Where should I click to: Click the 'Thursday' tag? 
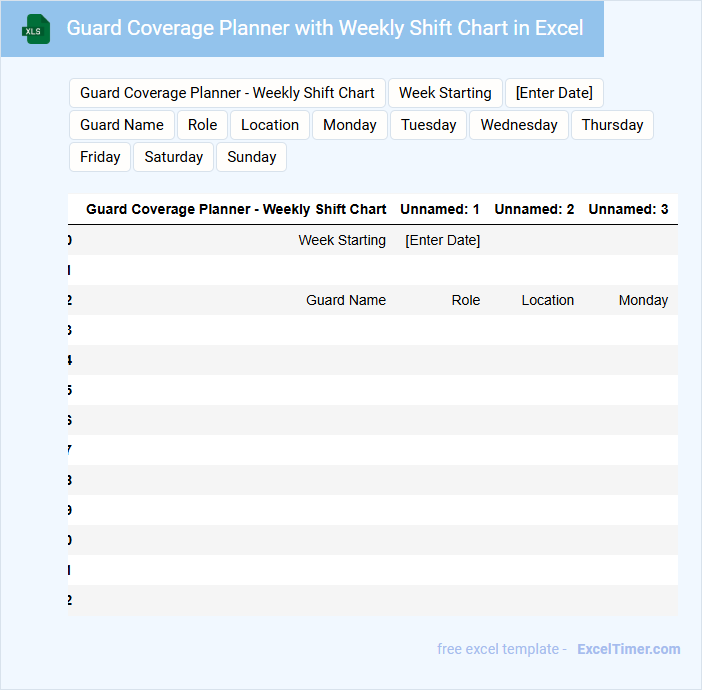coord(612,125)
